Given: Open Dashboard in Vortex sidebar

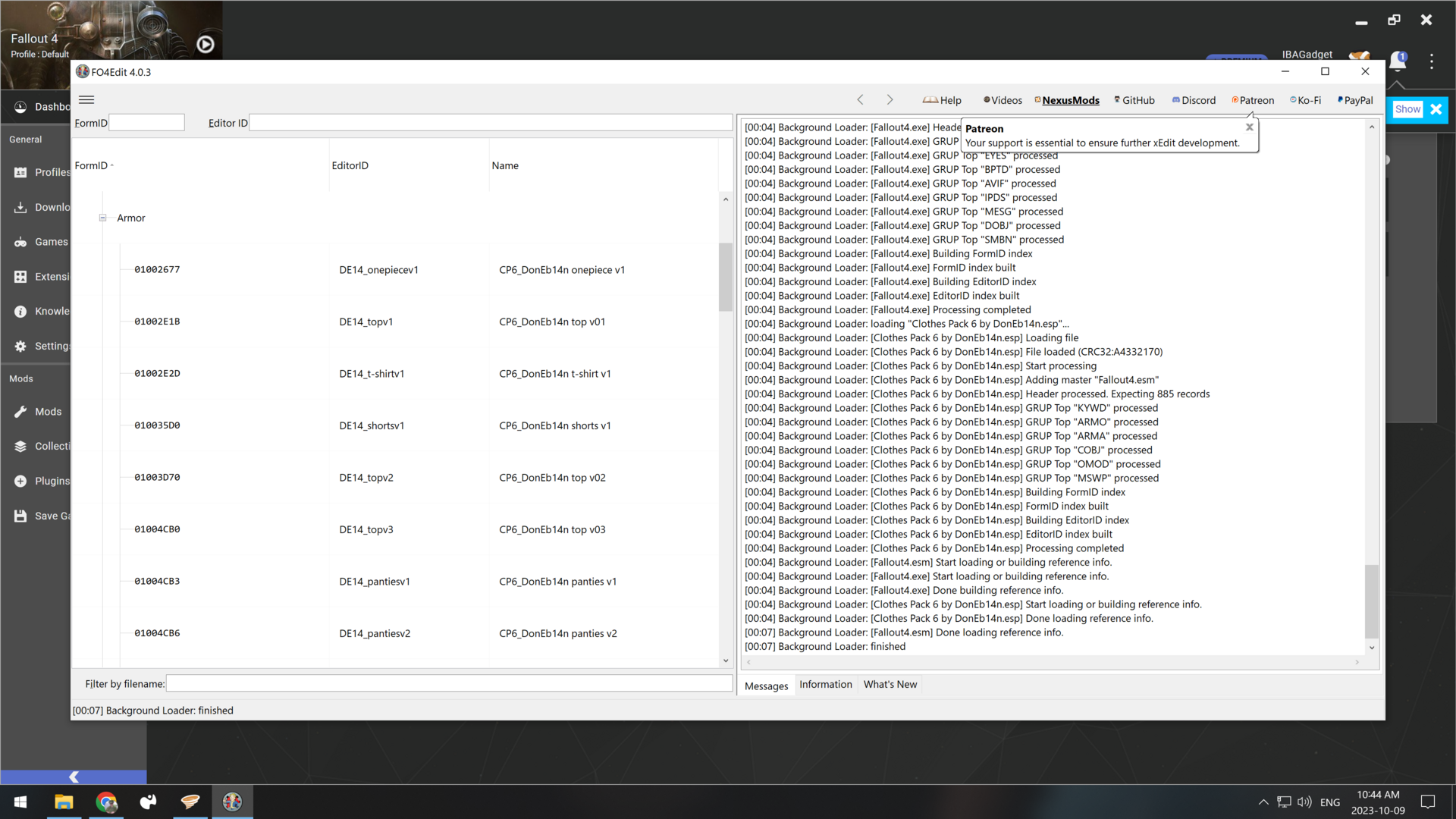Looking at the screenshot, I should tap(42, 107).
